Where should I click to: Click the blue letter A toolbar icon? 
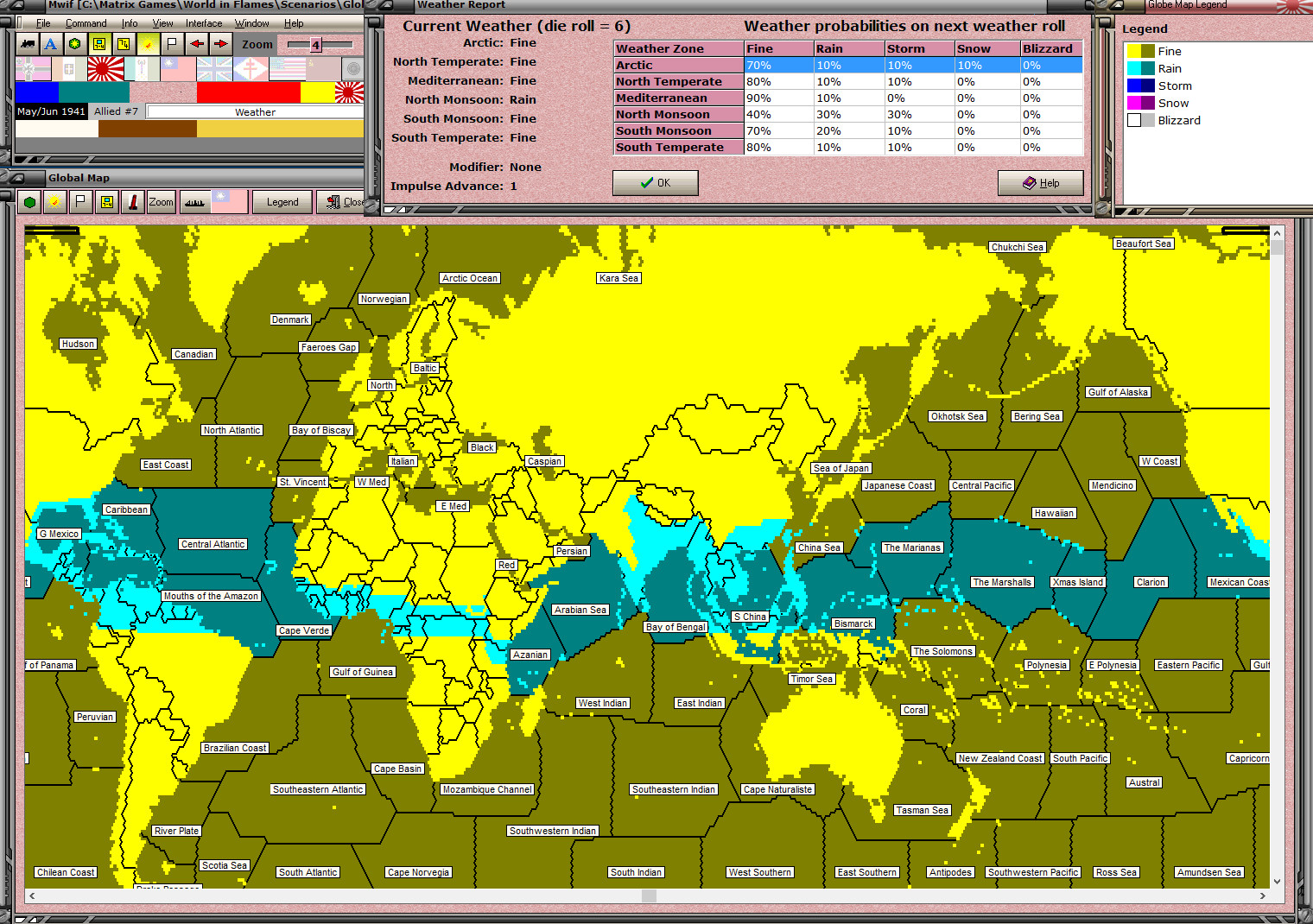[x=51, y=43]
